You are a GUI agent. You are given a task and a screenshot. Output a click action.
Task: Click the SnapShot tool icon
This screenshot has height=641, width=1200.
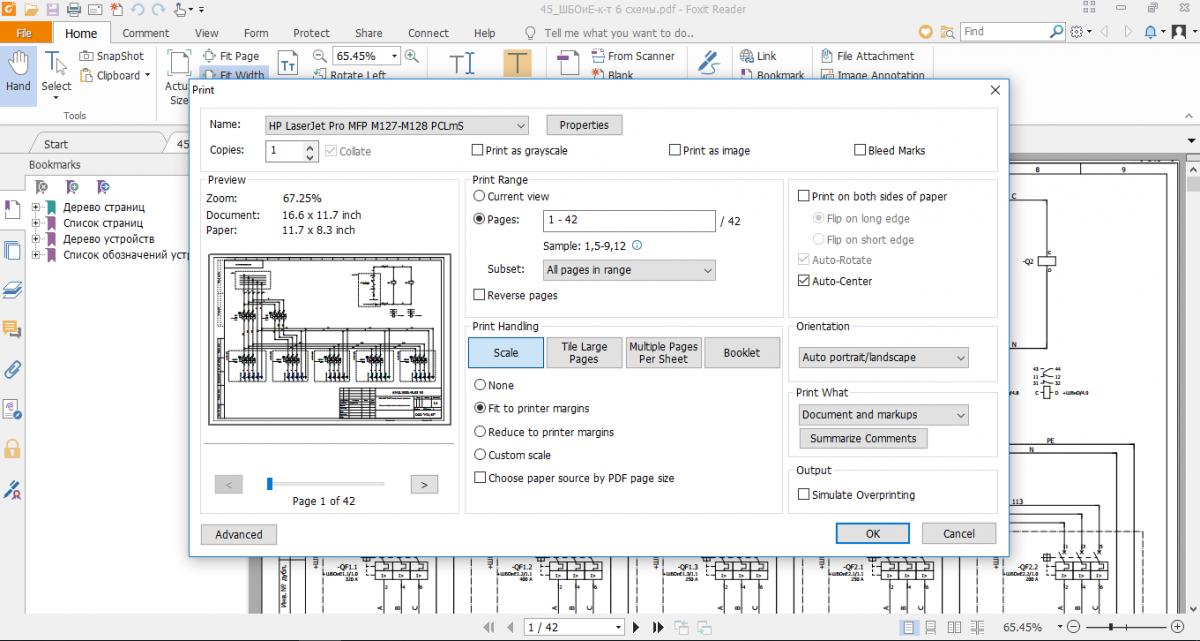tap(87, 57)
